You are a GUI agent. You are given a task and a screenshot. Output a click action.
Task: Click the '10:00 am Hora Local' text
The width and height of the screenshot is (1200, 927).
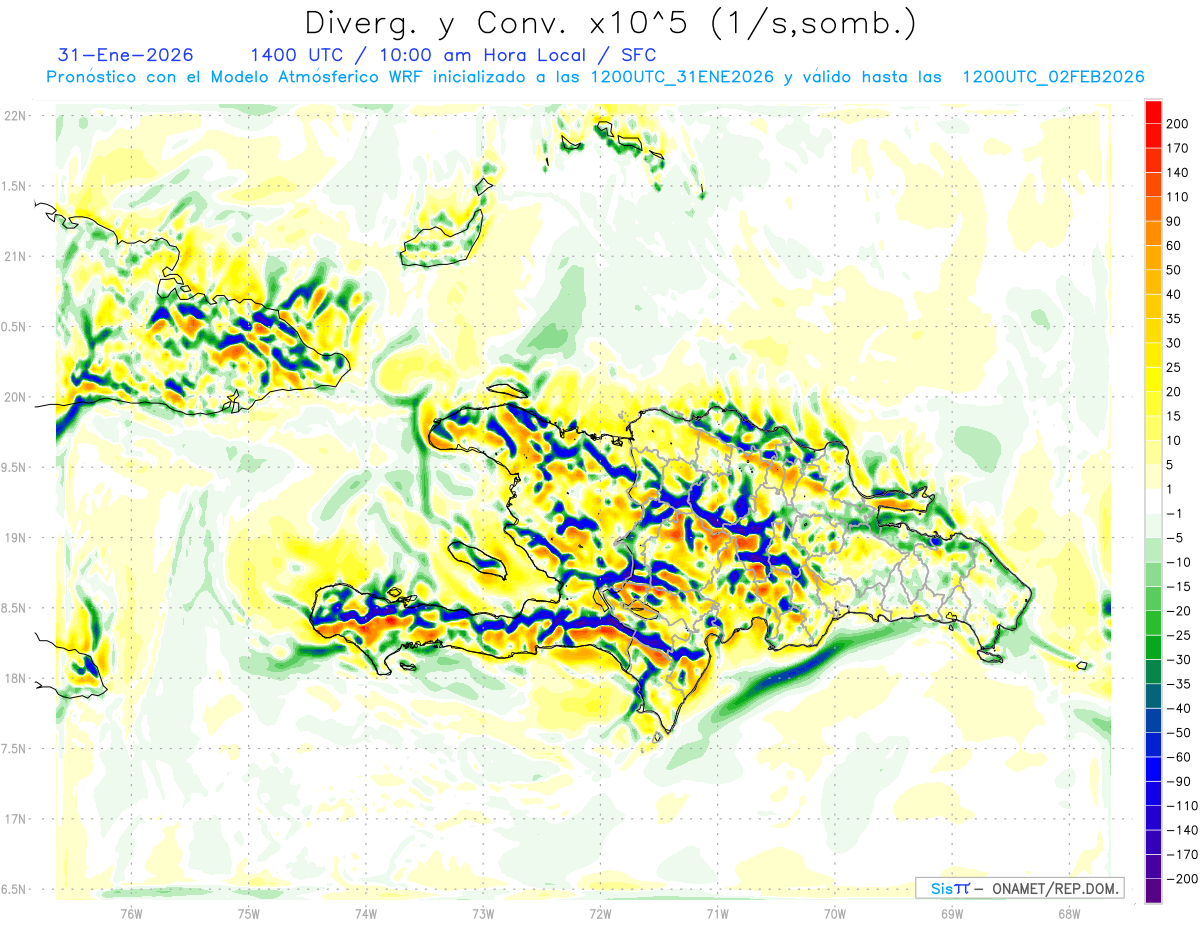click(483, 54)
